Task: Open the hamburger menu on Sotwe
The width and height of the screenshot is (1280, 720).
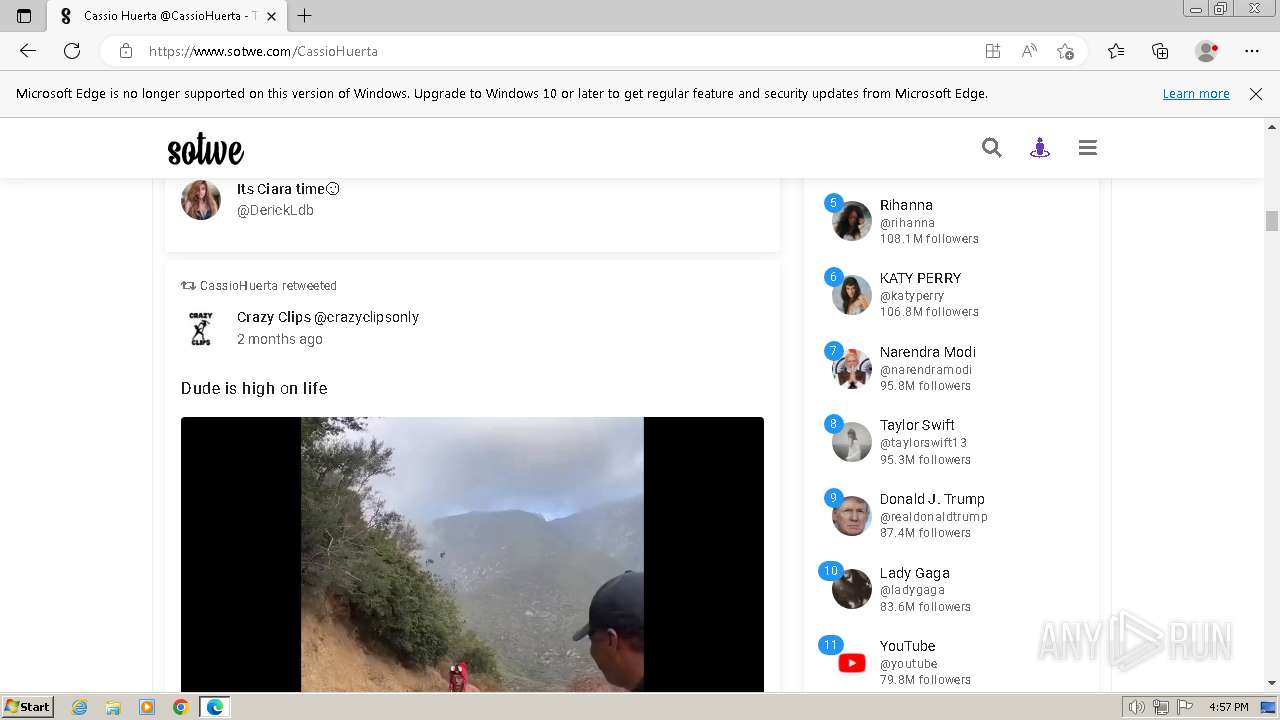Action: [x=1088, y=148]
